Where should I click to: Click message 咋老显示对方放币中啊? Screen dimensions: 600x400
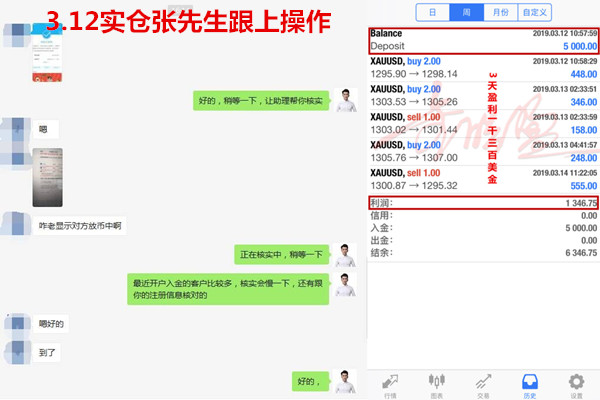coord(79,226)
